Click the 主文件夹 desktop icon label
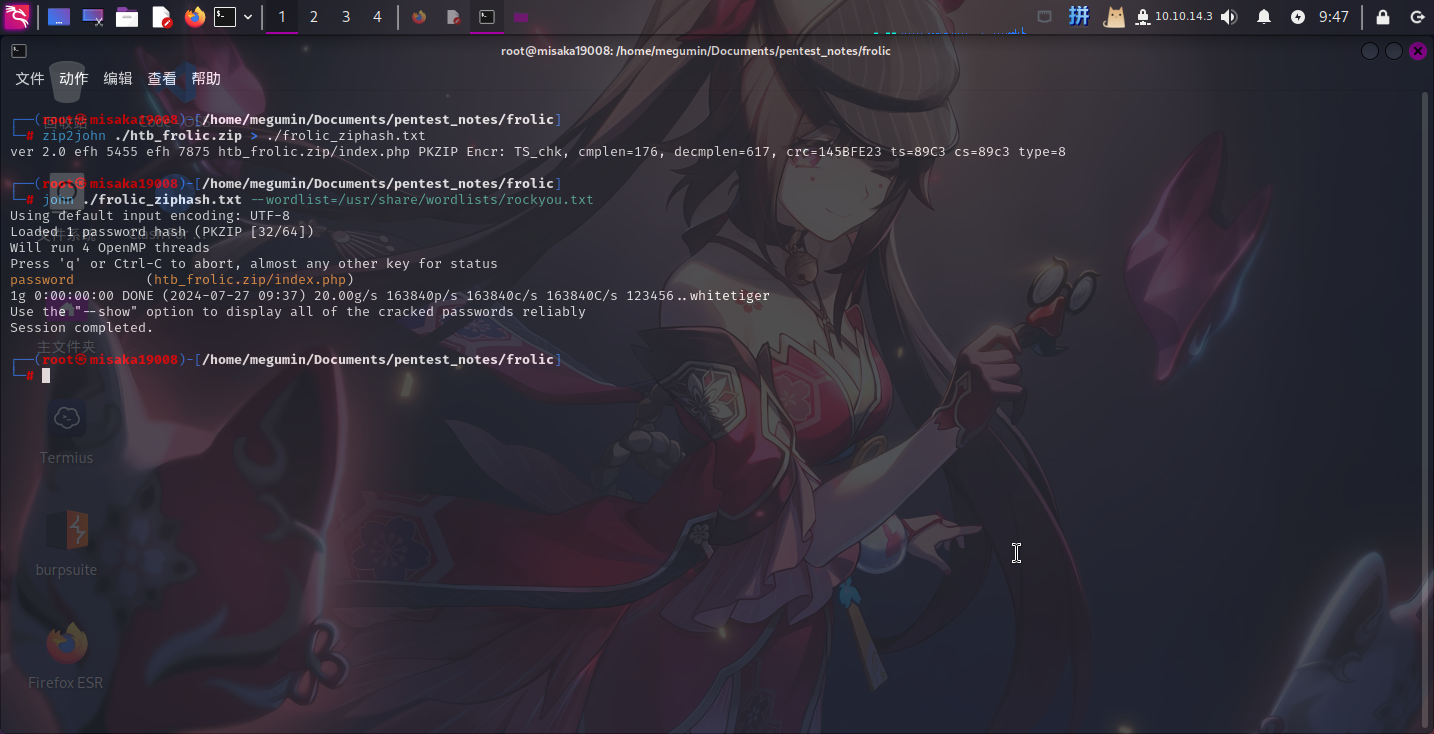This screenshot has width=1434, height=734. coord(66,347)
